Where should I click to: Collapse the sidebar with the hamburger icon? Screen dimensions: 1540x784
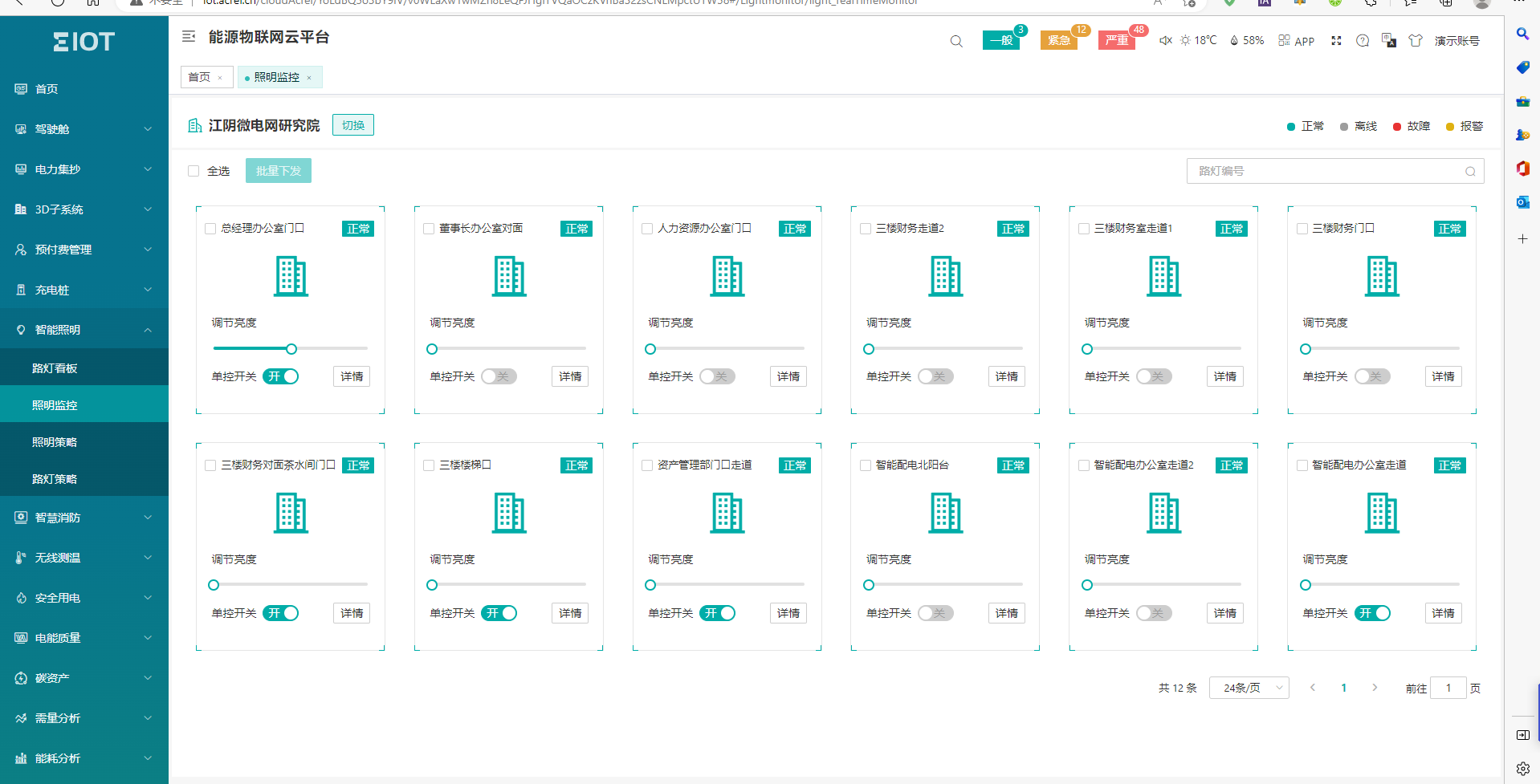pyautogui.click(x=189, y=36)
